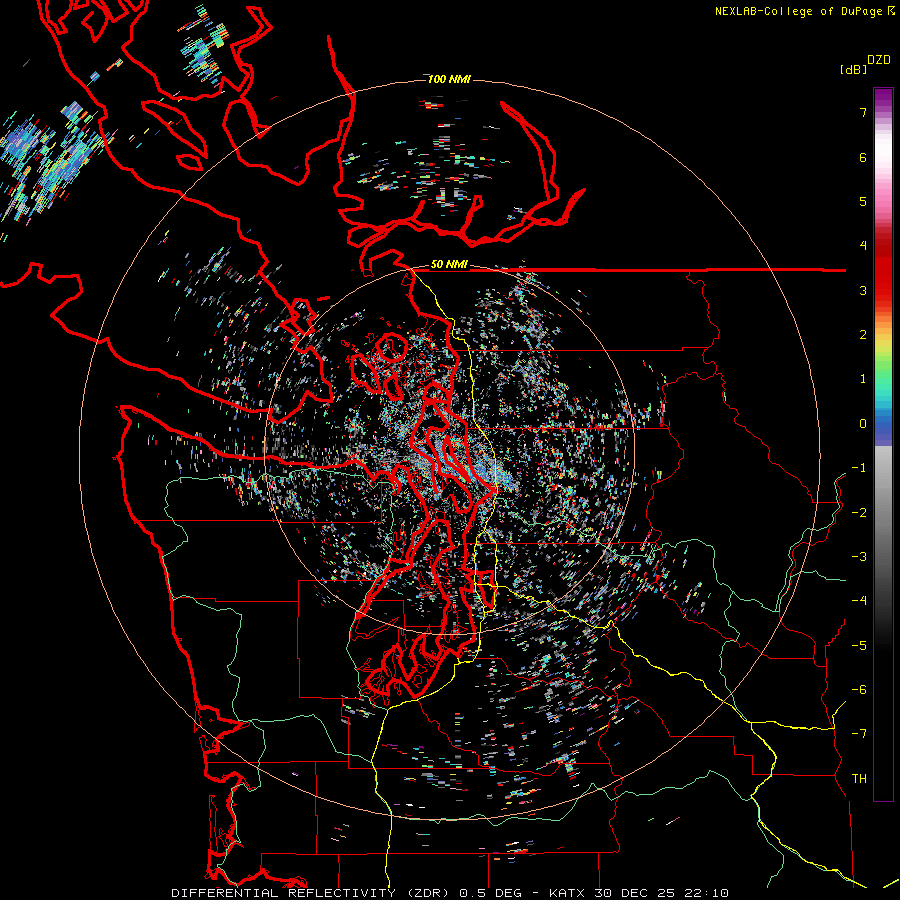Screen dimensions: 900x900
Task: Click the 30 DEC 25 date text
Action: tap(633, 893)
